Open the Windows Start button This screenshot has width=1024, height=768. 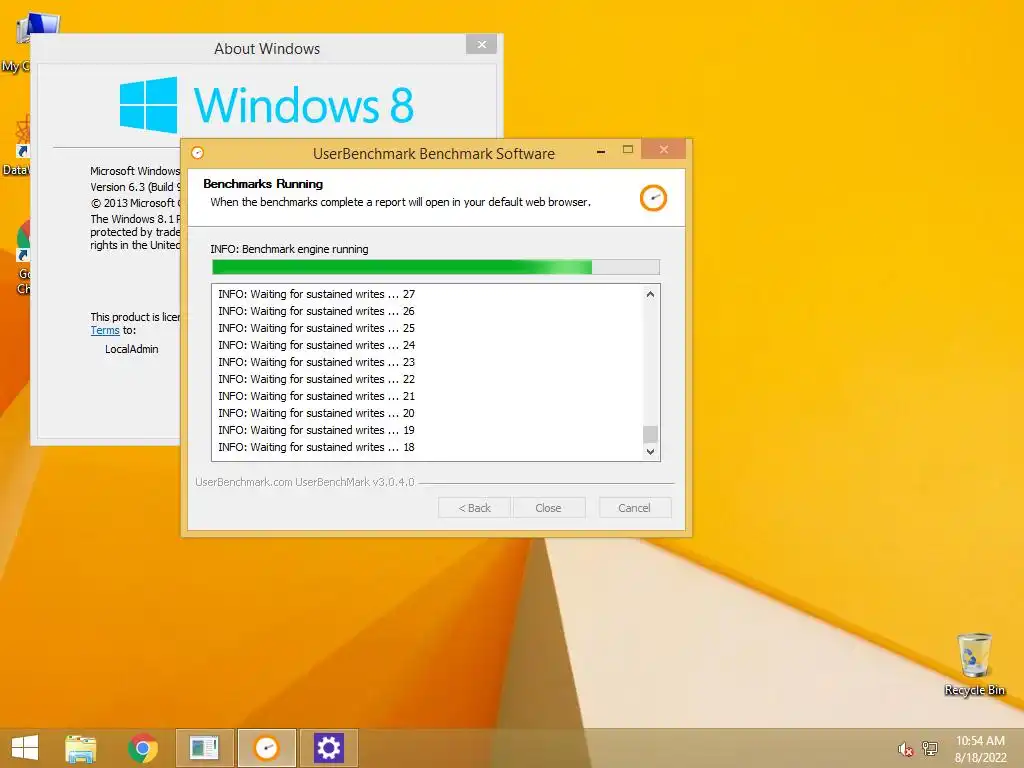25,748
